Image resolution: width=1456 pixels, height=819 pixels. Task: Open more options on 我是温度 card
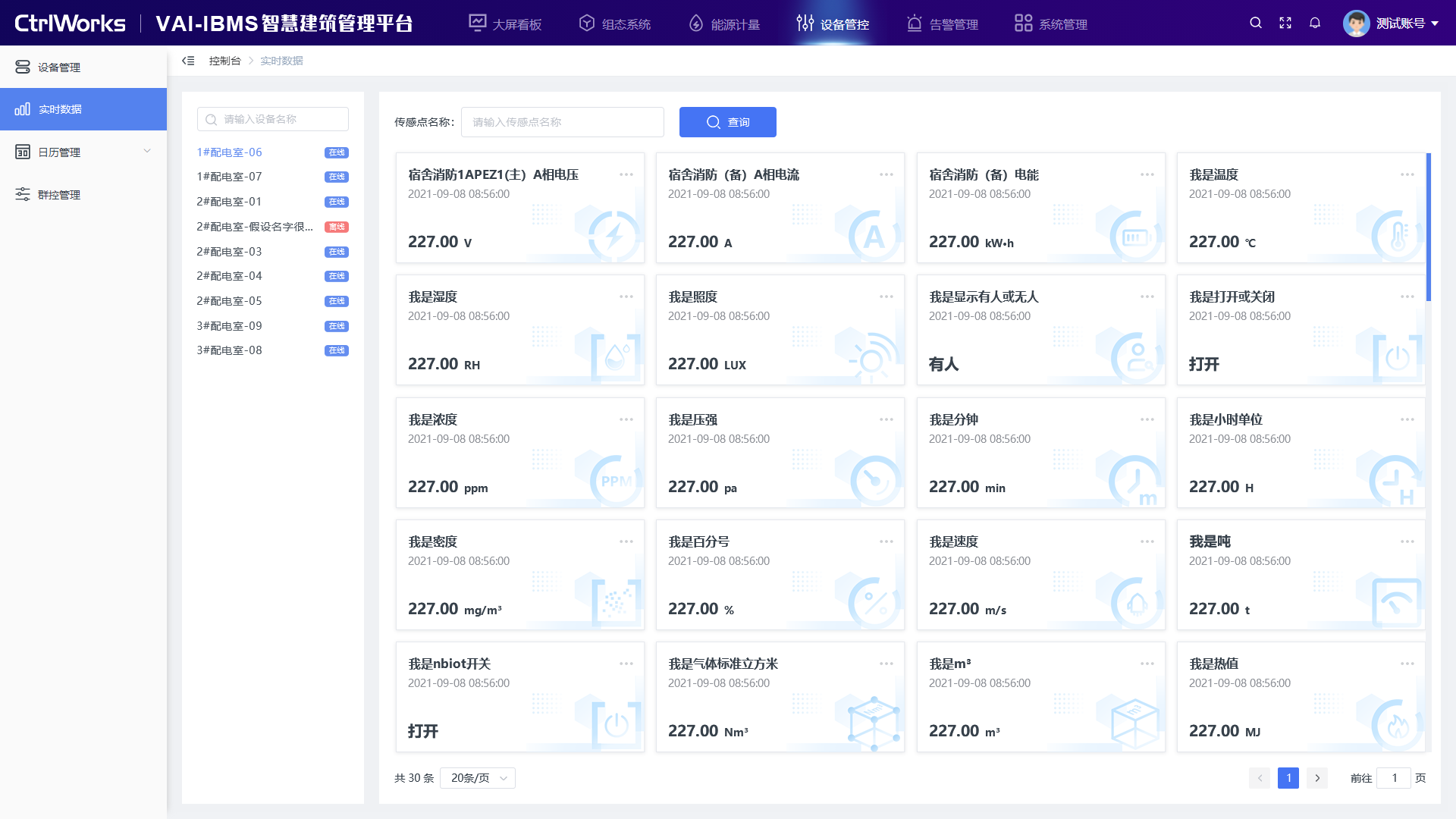(1407, 174)
